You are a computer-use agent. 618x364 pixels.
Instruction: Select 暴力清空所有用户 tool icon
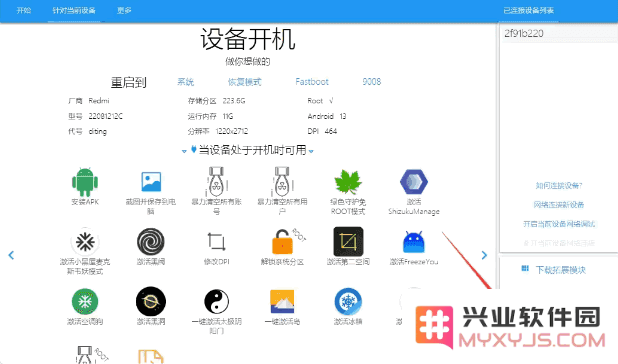click(282, 182)
